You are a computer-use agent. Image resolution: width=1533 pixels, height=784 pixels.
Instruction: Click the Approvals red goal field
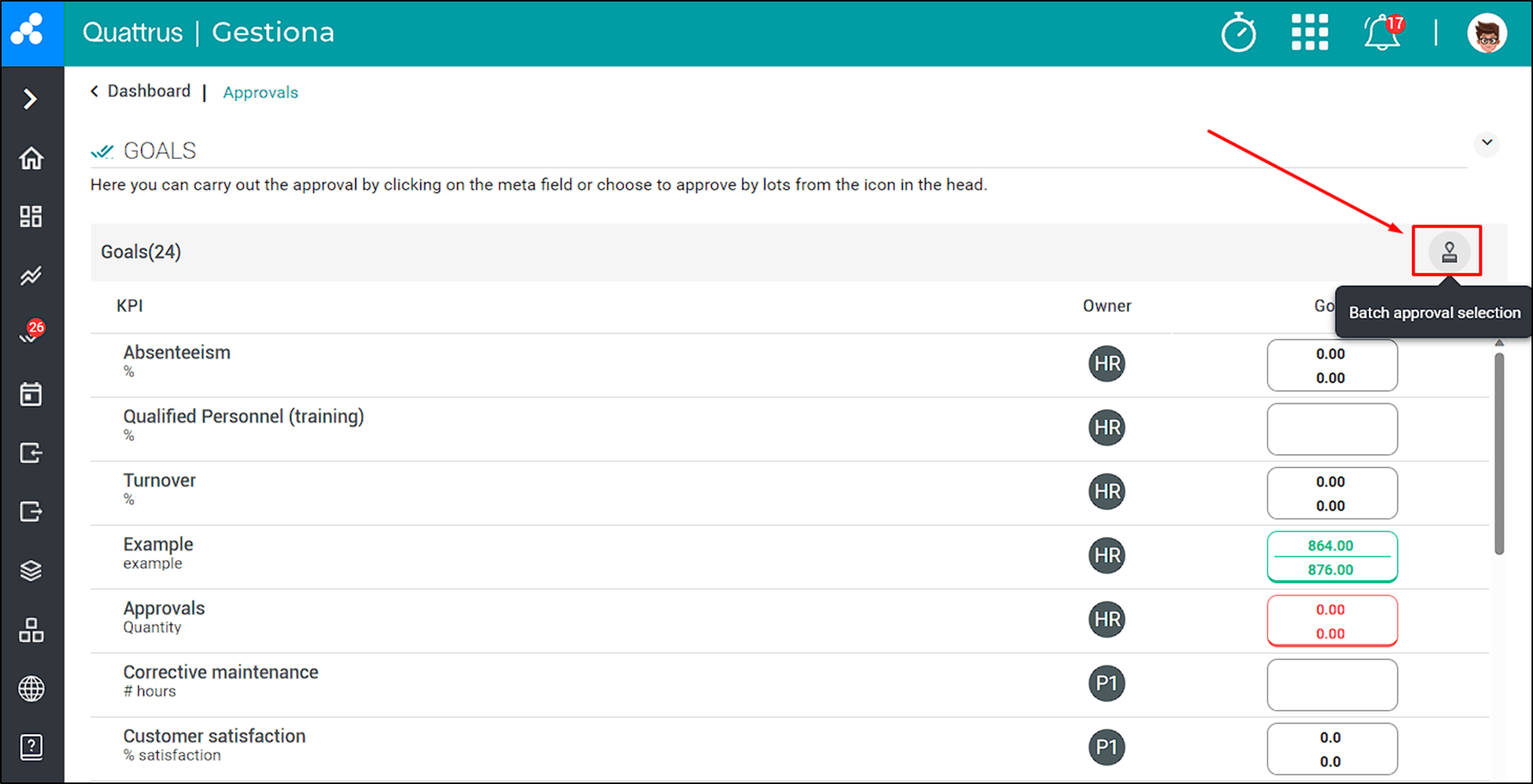pos(1332,621)
